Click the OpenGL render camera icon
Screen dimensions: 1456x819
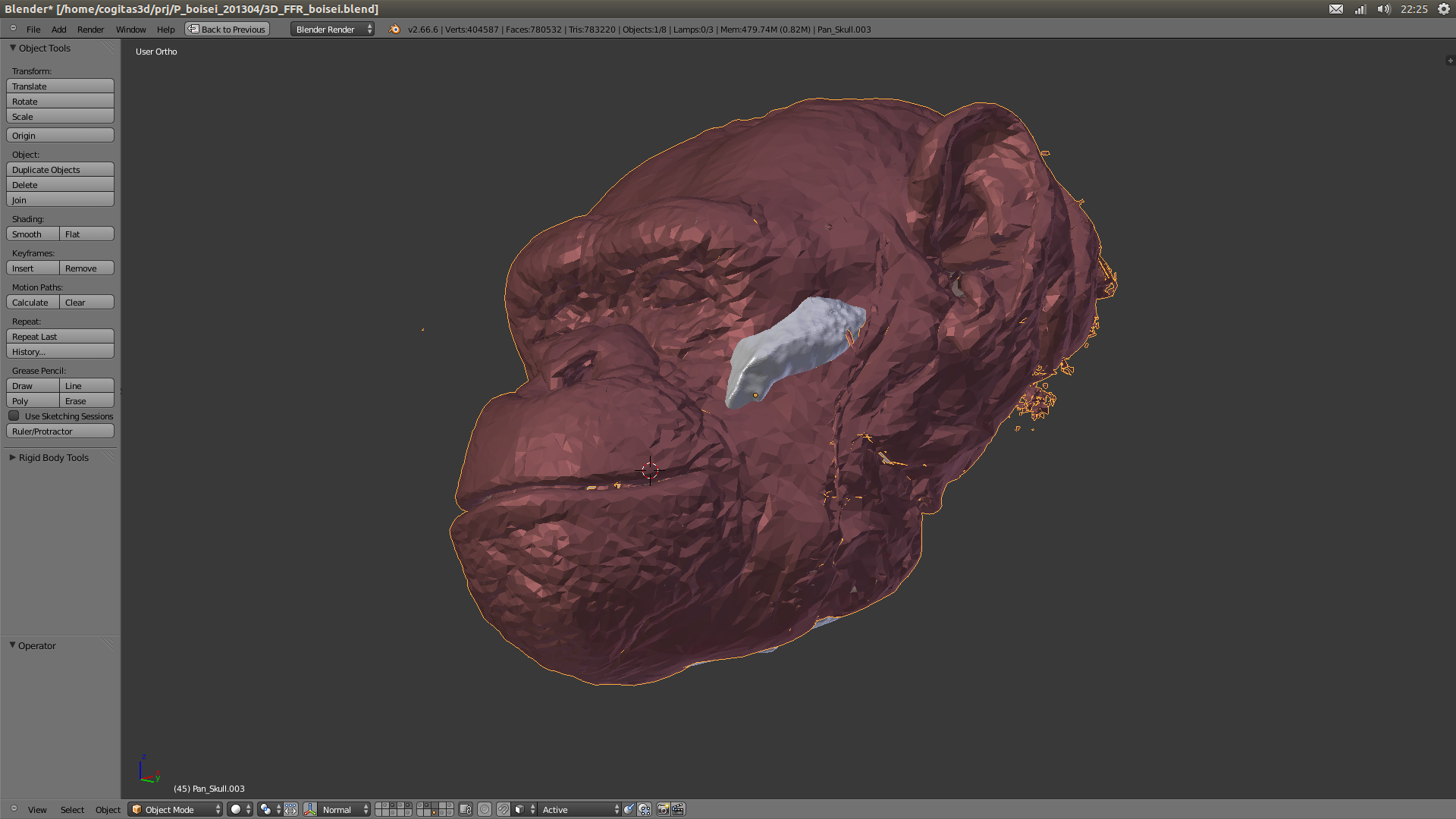(663, 809)
